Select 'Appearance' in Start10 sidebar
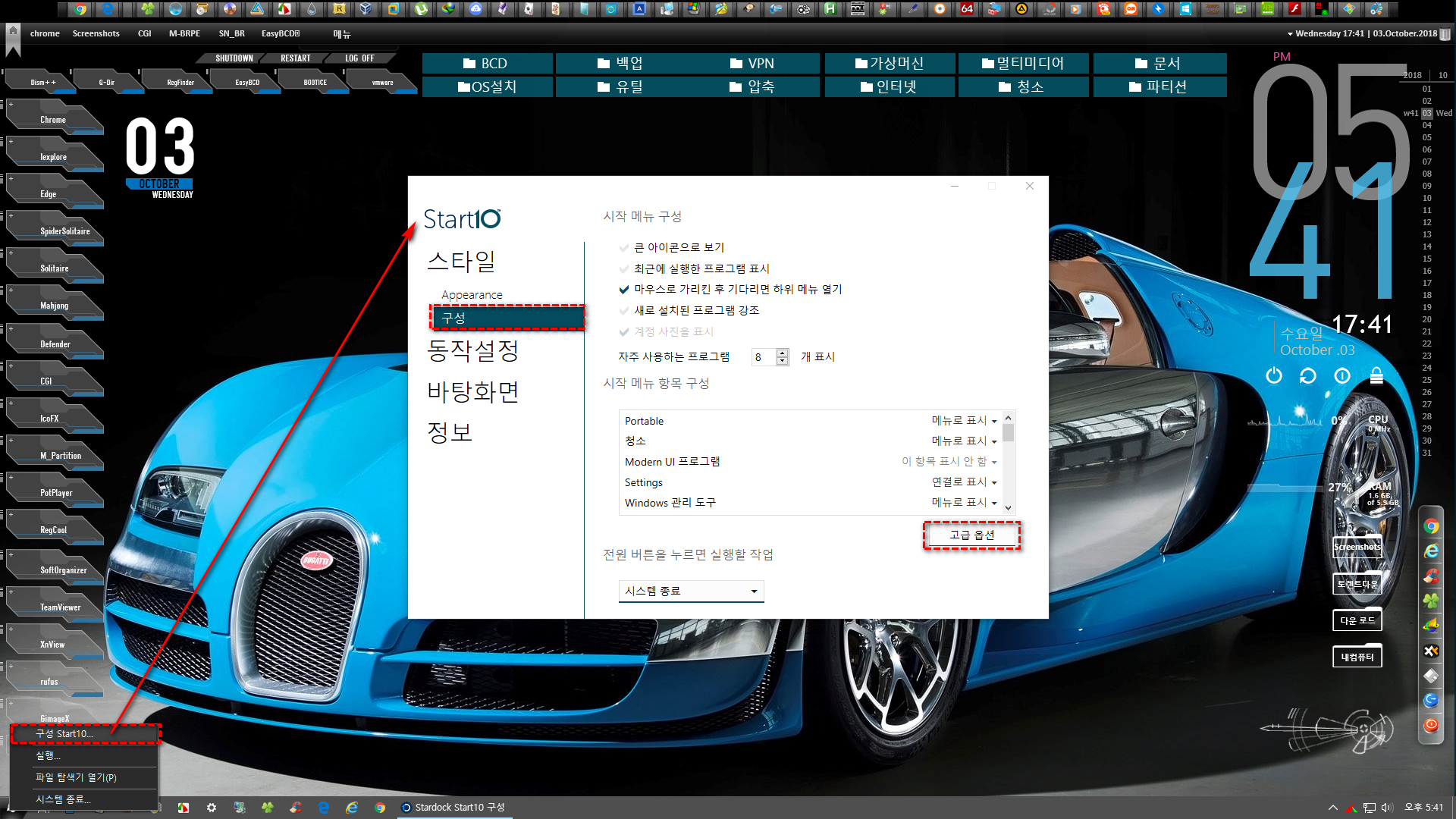This screenshot has width=1456, height=819. (472, 295)
